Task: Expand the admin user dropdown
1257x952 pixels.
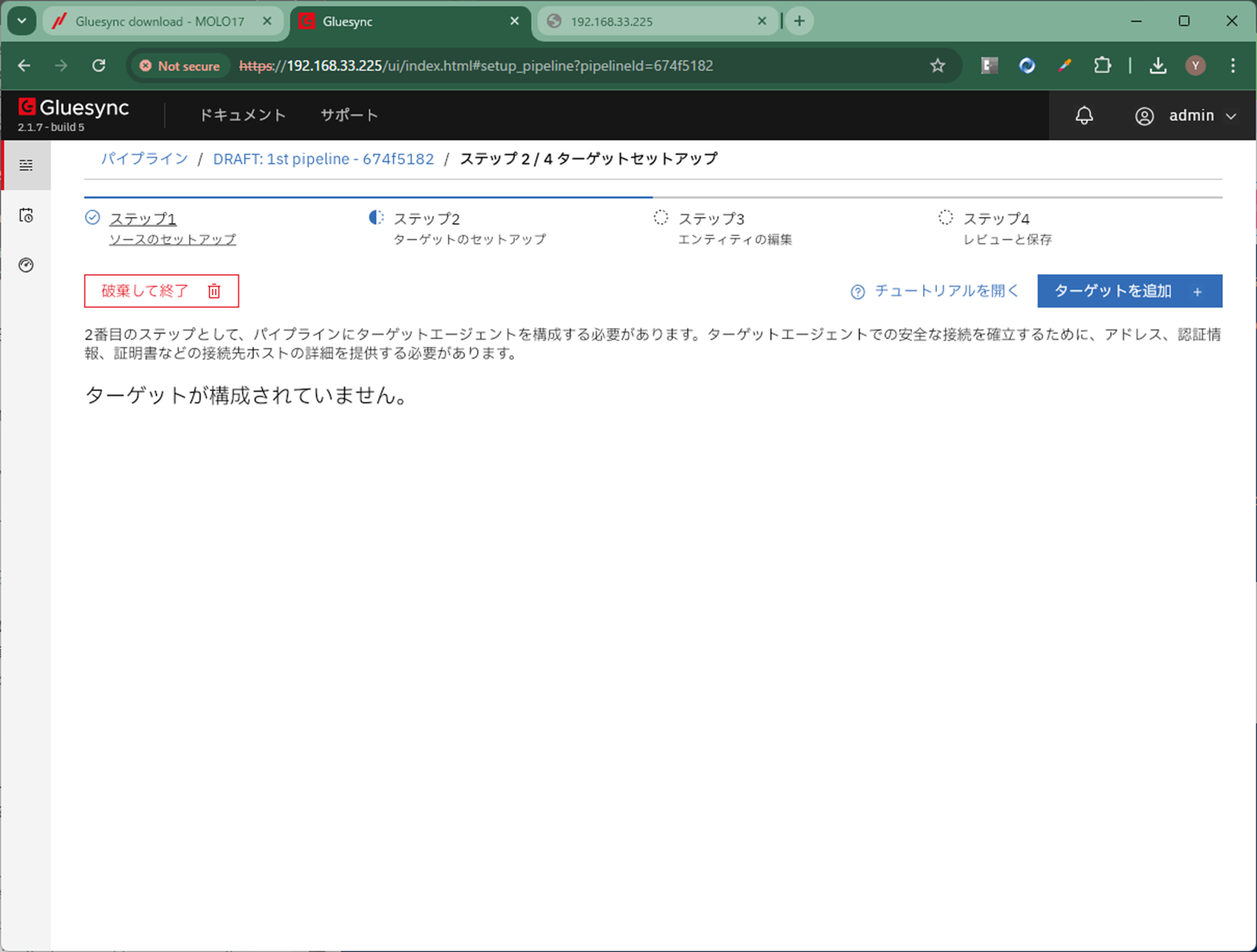Action: 1186,116
